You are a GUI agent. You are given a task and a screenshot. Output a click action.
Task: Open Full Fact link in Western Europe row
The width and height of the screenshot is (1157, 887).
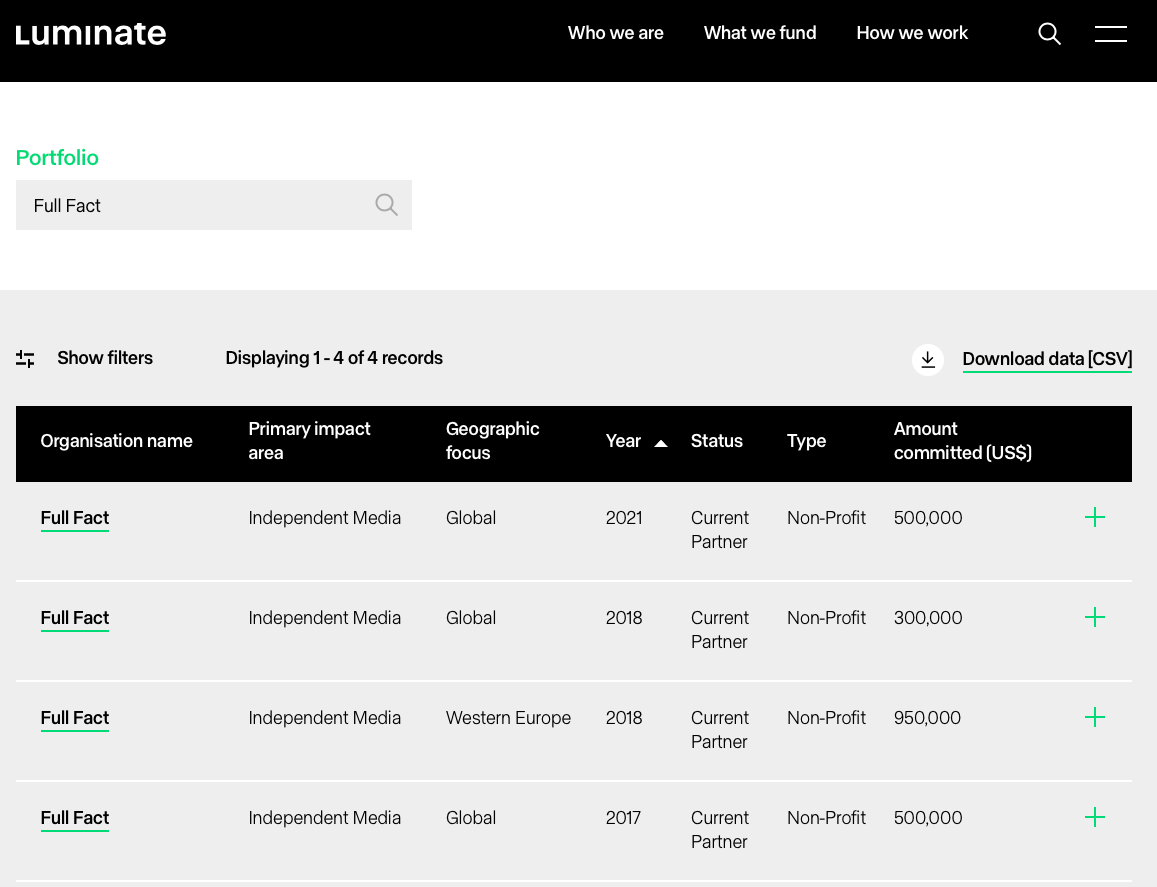[x=75, y=718]
